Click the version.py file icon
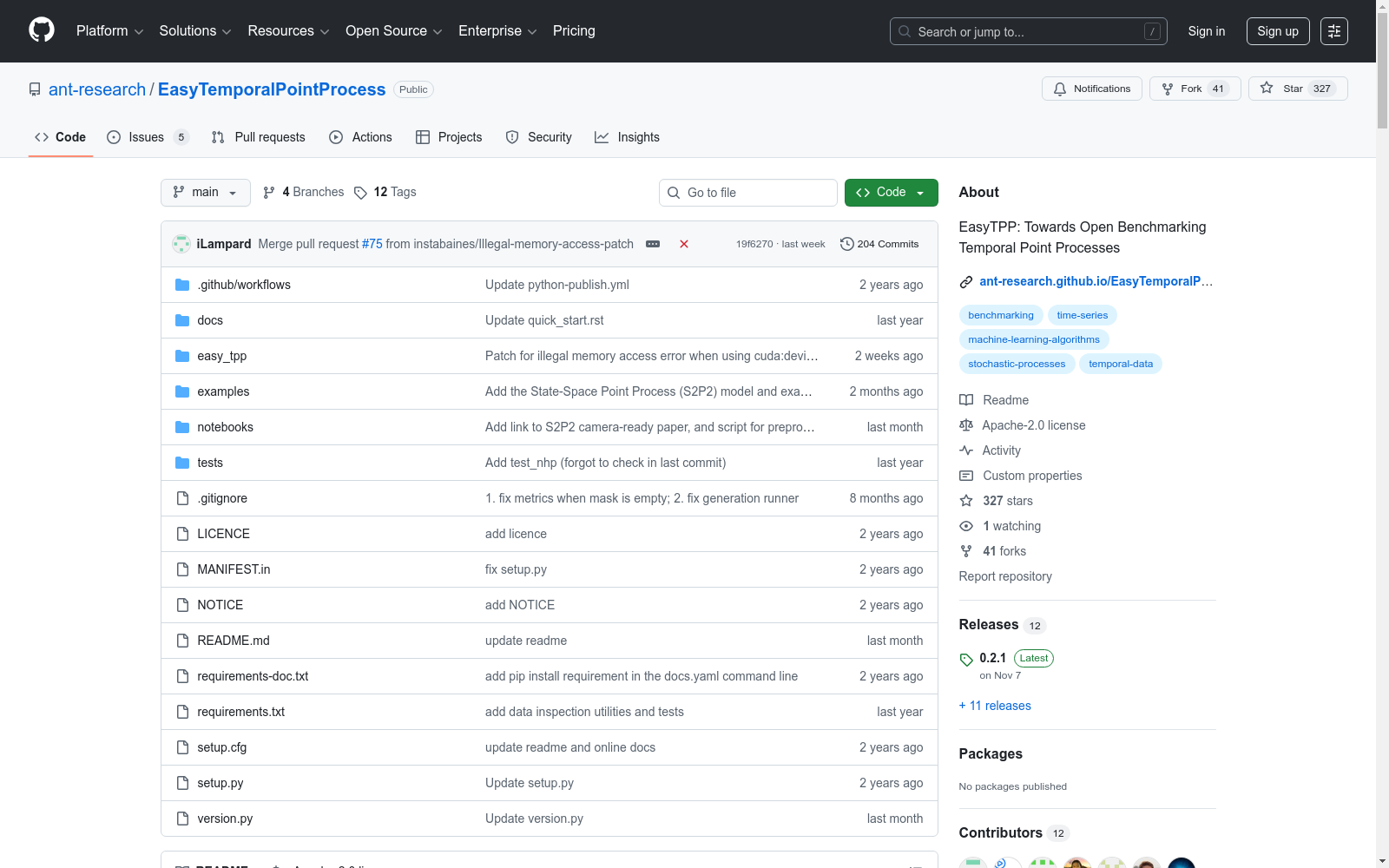 pyautogui.click(x=182, y=819)
